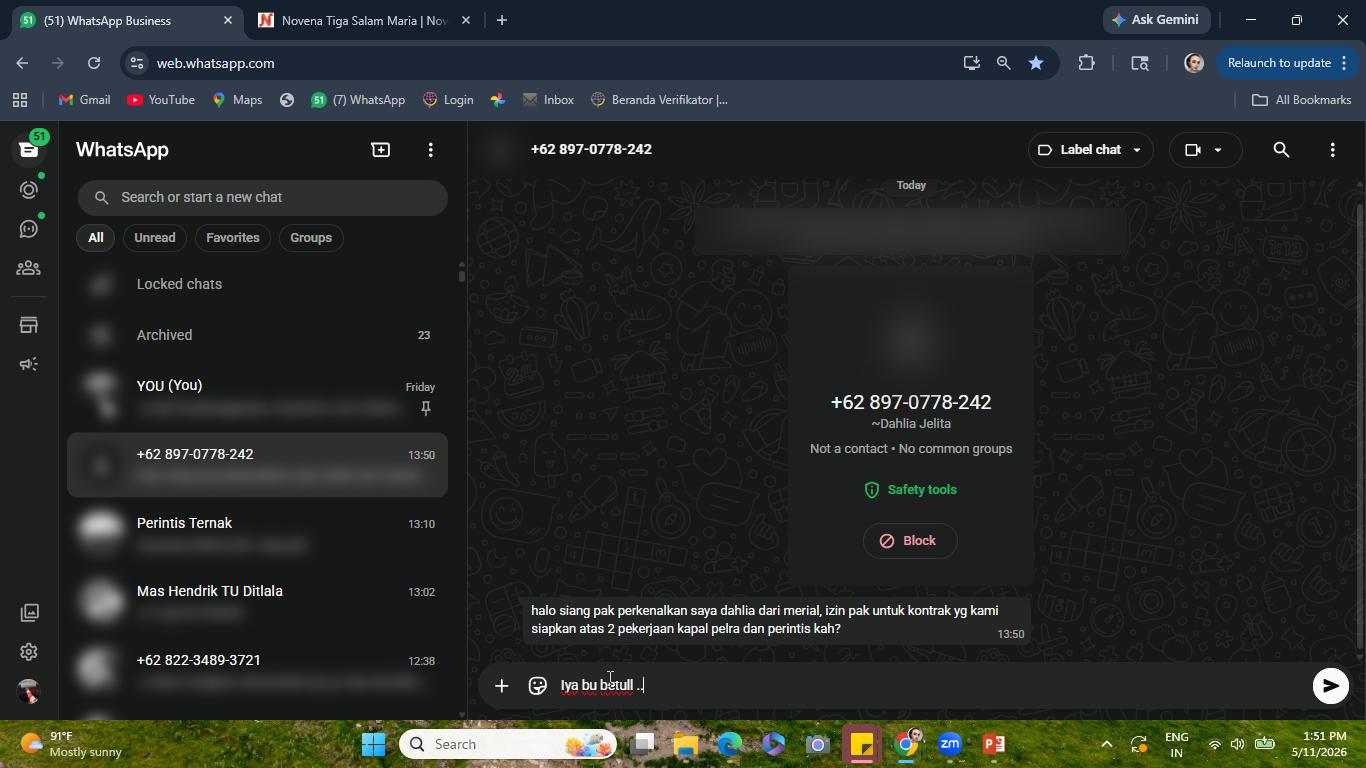The height and width of the screenshot is (768, 1366).
Task: Click the Search or start a new chat field
Action: tap(263, 197)
